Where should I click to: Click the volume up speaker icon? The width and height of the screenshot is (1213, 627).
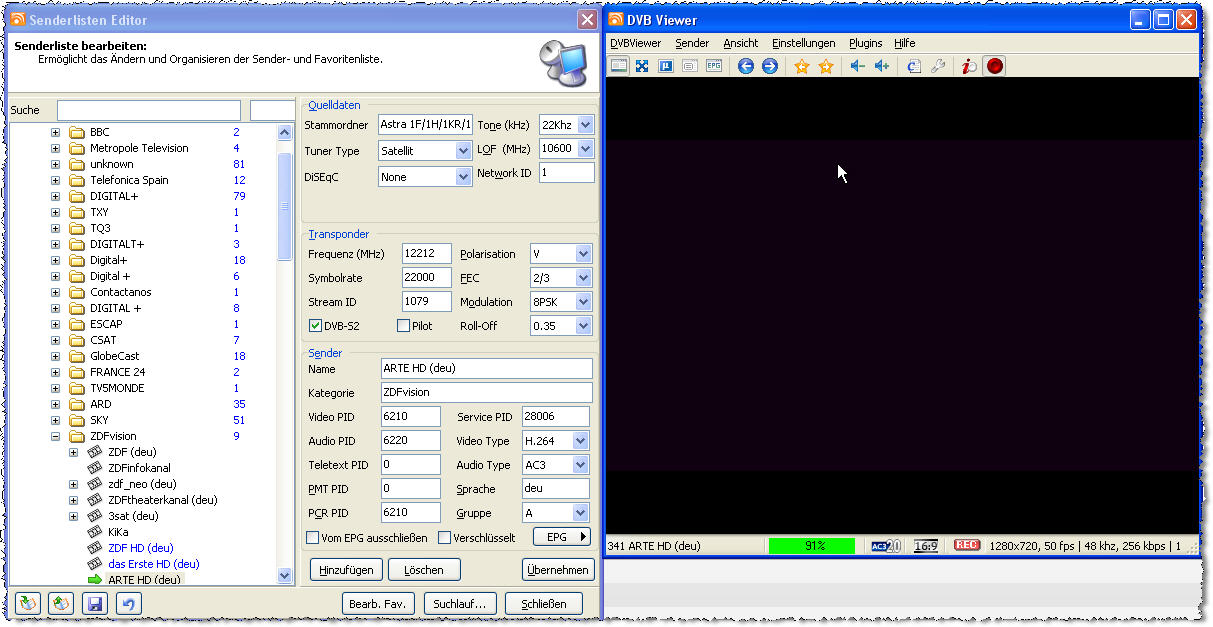point(882,66)
